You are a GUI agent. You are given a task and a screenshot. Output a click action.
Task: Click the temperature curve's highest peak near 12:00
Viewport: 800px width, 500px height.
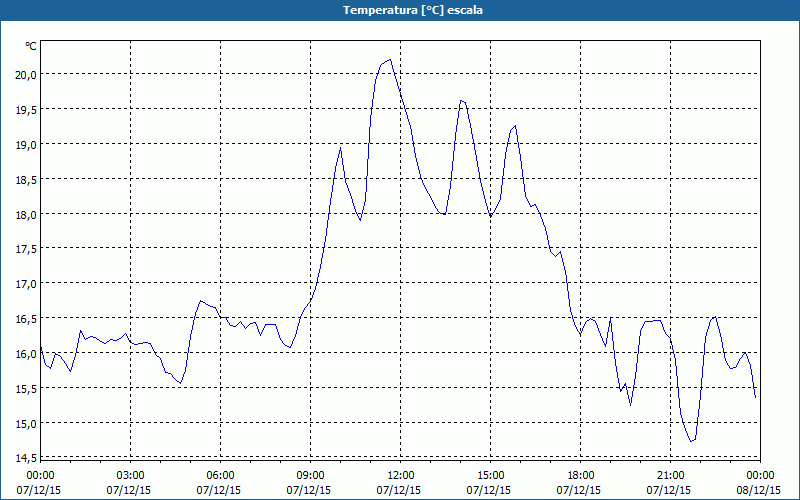coord(390,60)
